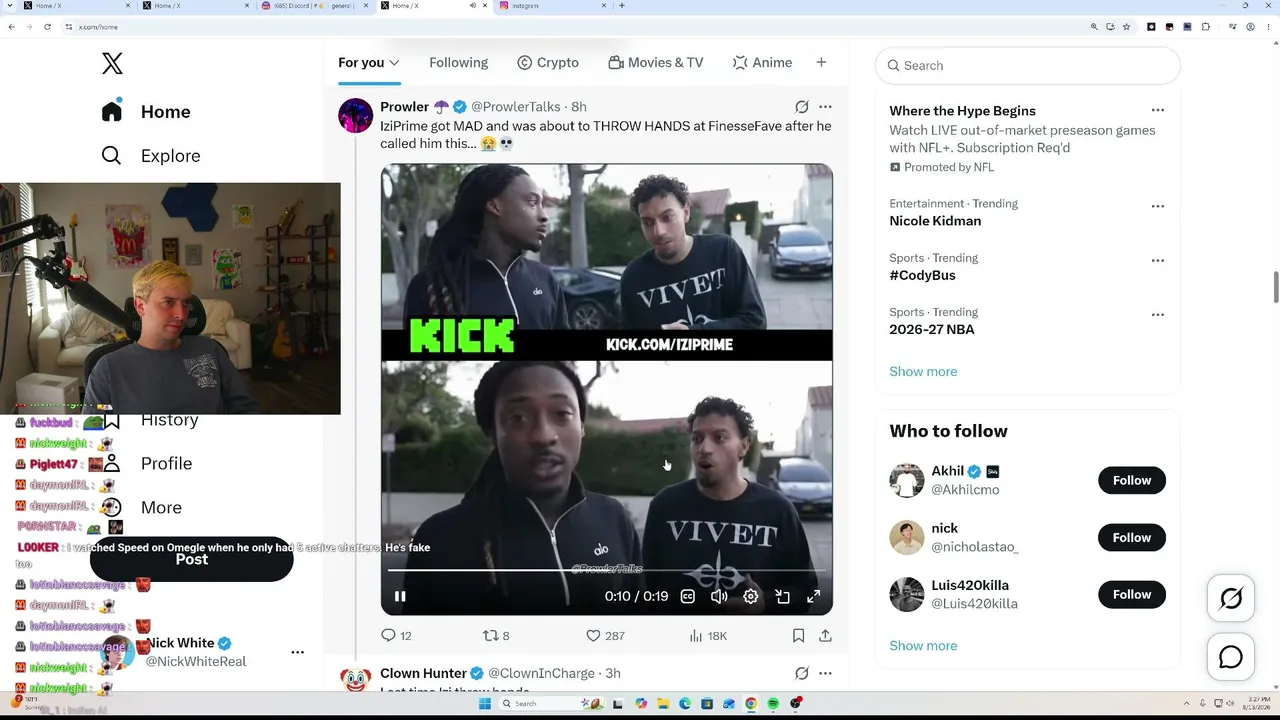The height and width of the screenshot is (720, 1280).
Task: Reload the page in Chrome
Action: point(47,27)
